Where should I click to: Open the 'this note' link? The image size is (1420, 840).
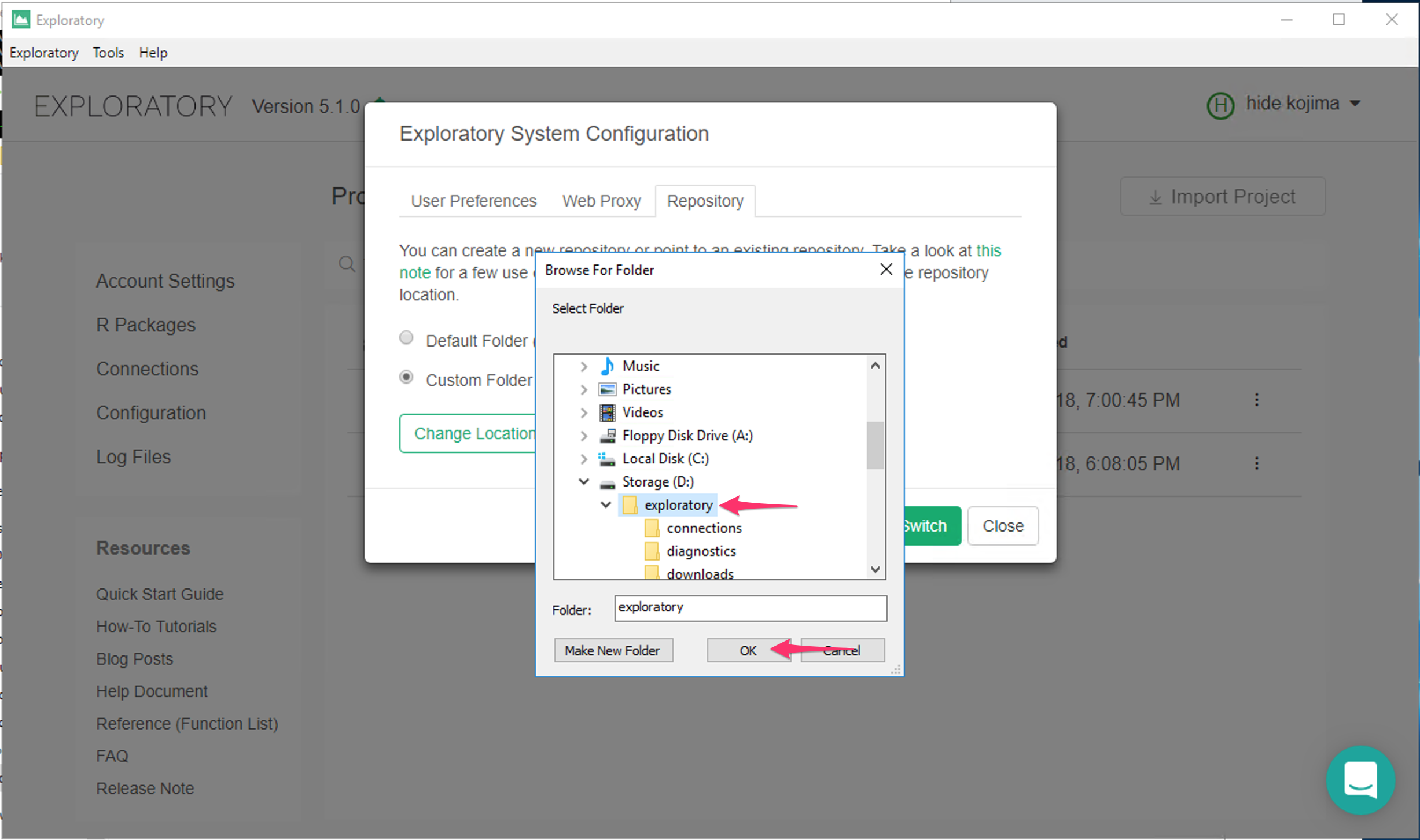989,251
